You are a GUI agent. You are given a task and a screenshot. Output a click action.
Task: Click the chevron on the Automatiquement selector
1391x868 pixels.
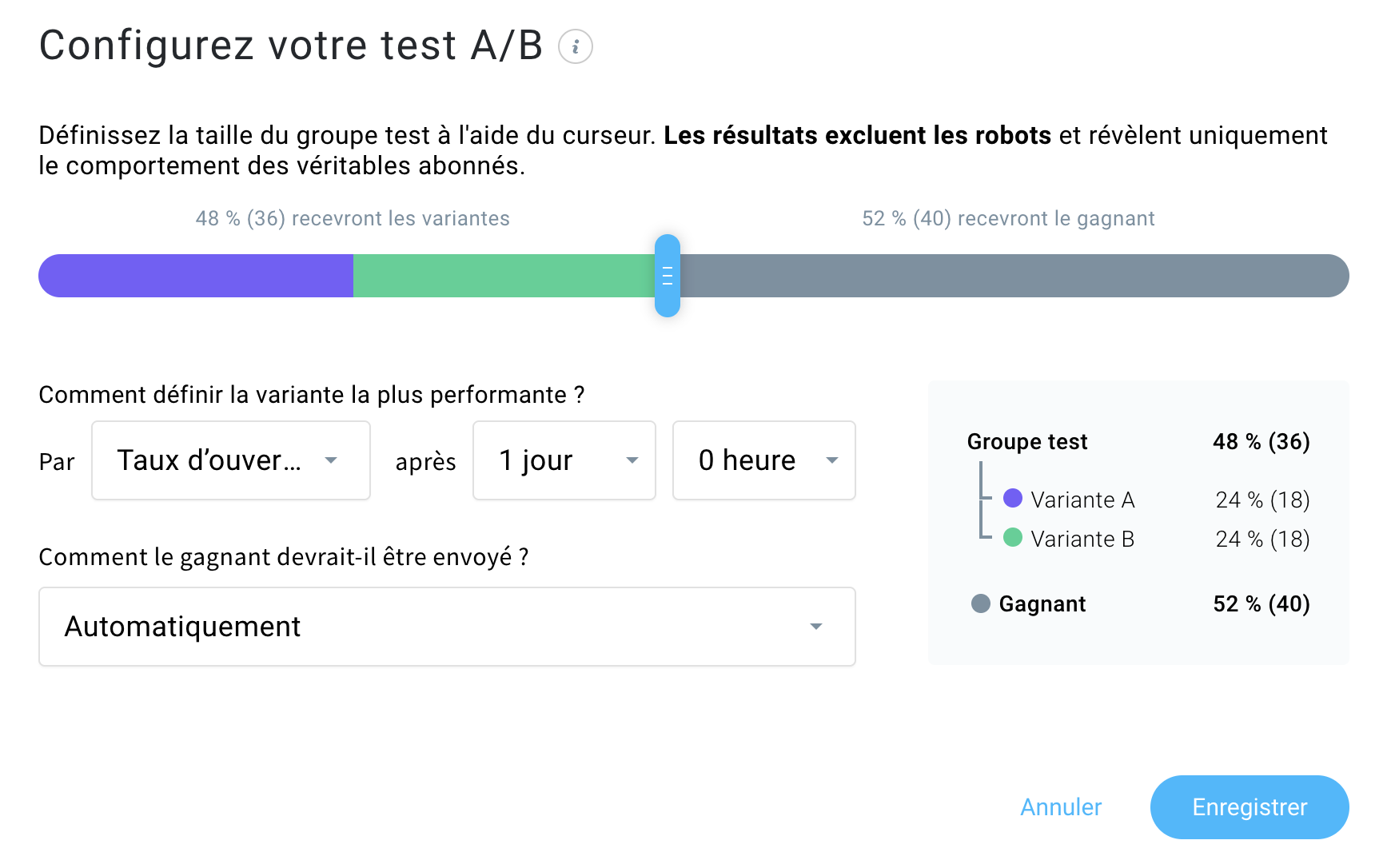[x=816, y=627]
